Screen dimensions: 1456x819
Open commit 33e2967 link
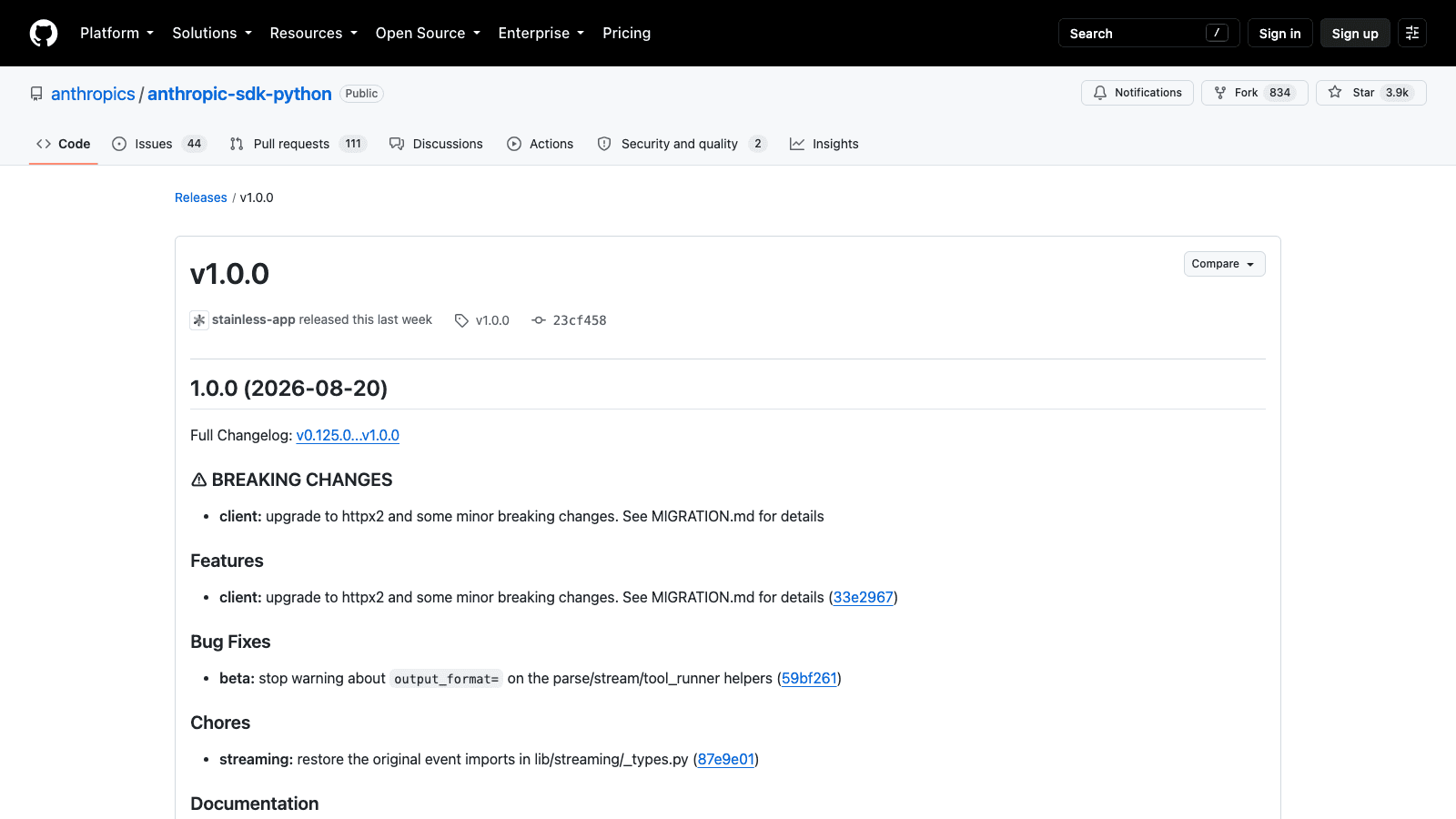(x=863, y=597)
